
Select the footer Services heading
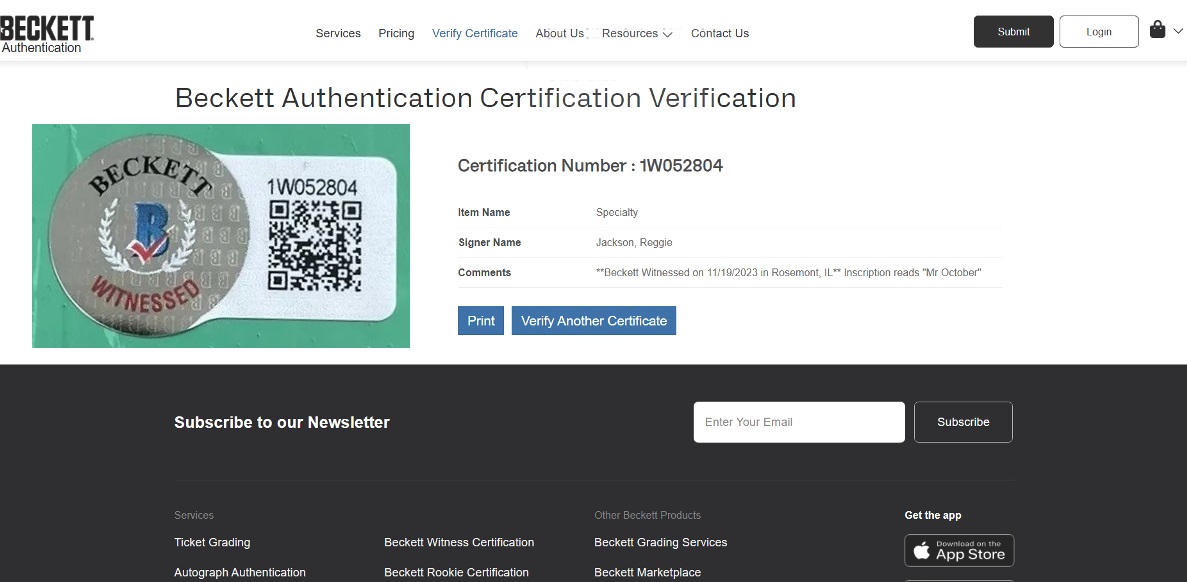pos(194,515)
